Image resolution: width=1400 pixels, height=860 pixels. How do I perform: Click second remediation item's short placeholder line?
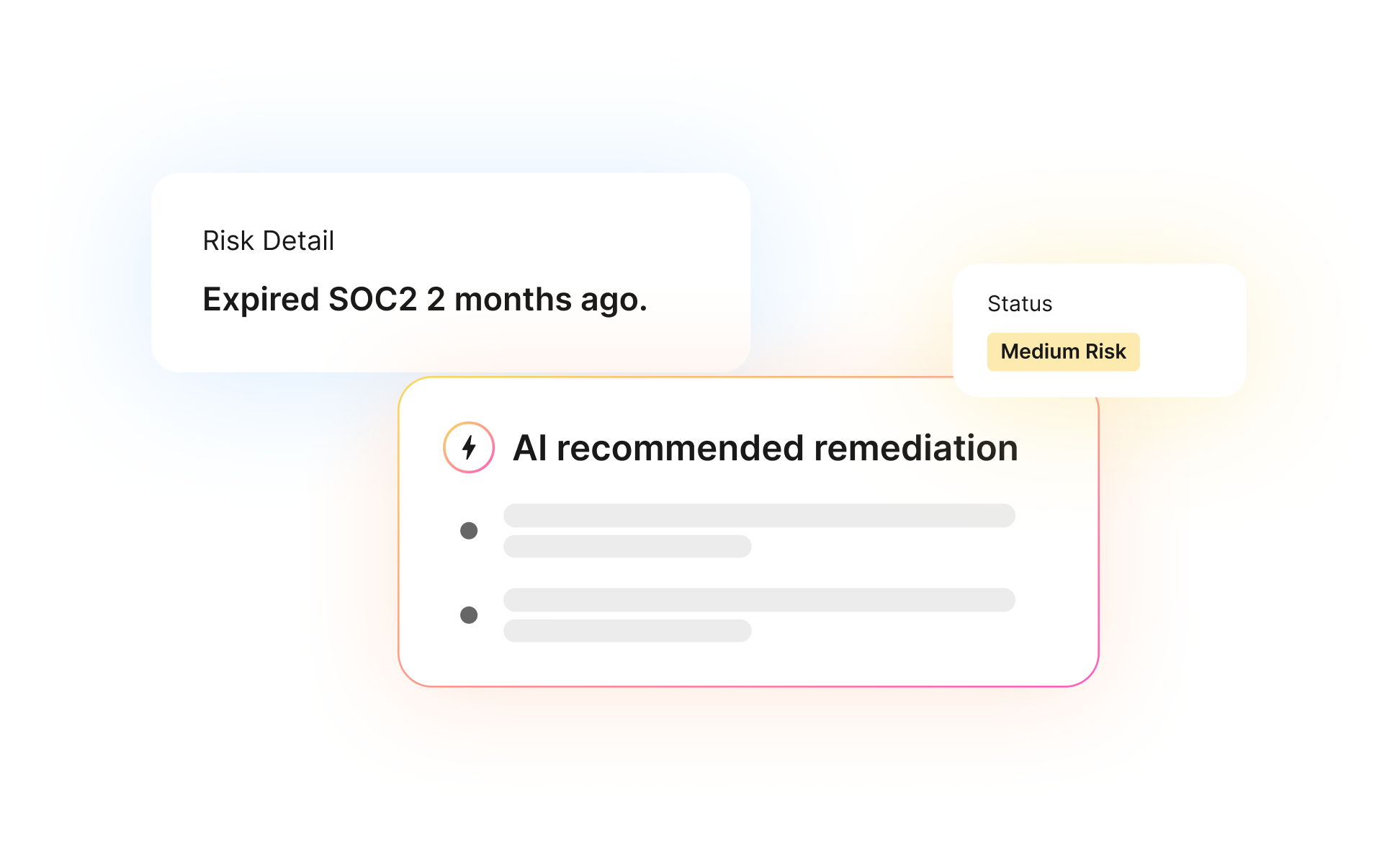tap(627, 631)
